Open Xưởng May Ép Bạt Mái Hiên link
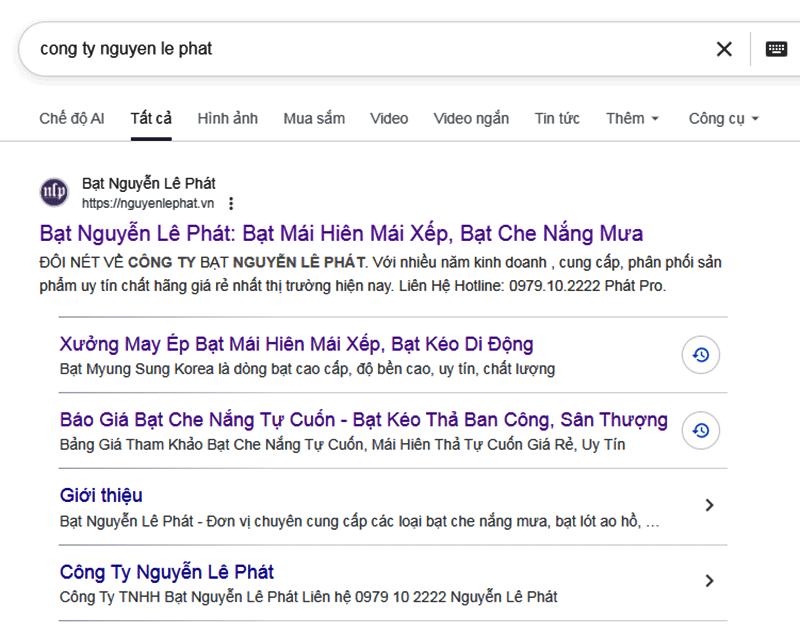This screenshot has width=800, height=634. (296, 344)
